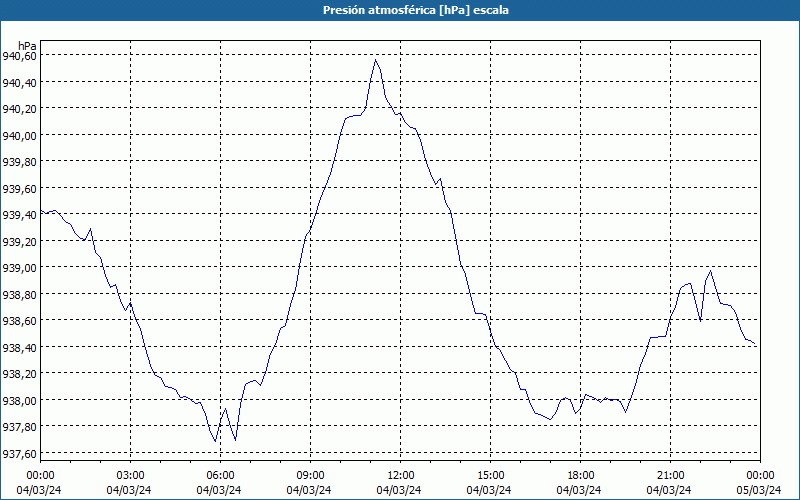Click the 938,80 pressure label

point(19,294)
